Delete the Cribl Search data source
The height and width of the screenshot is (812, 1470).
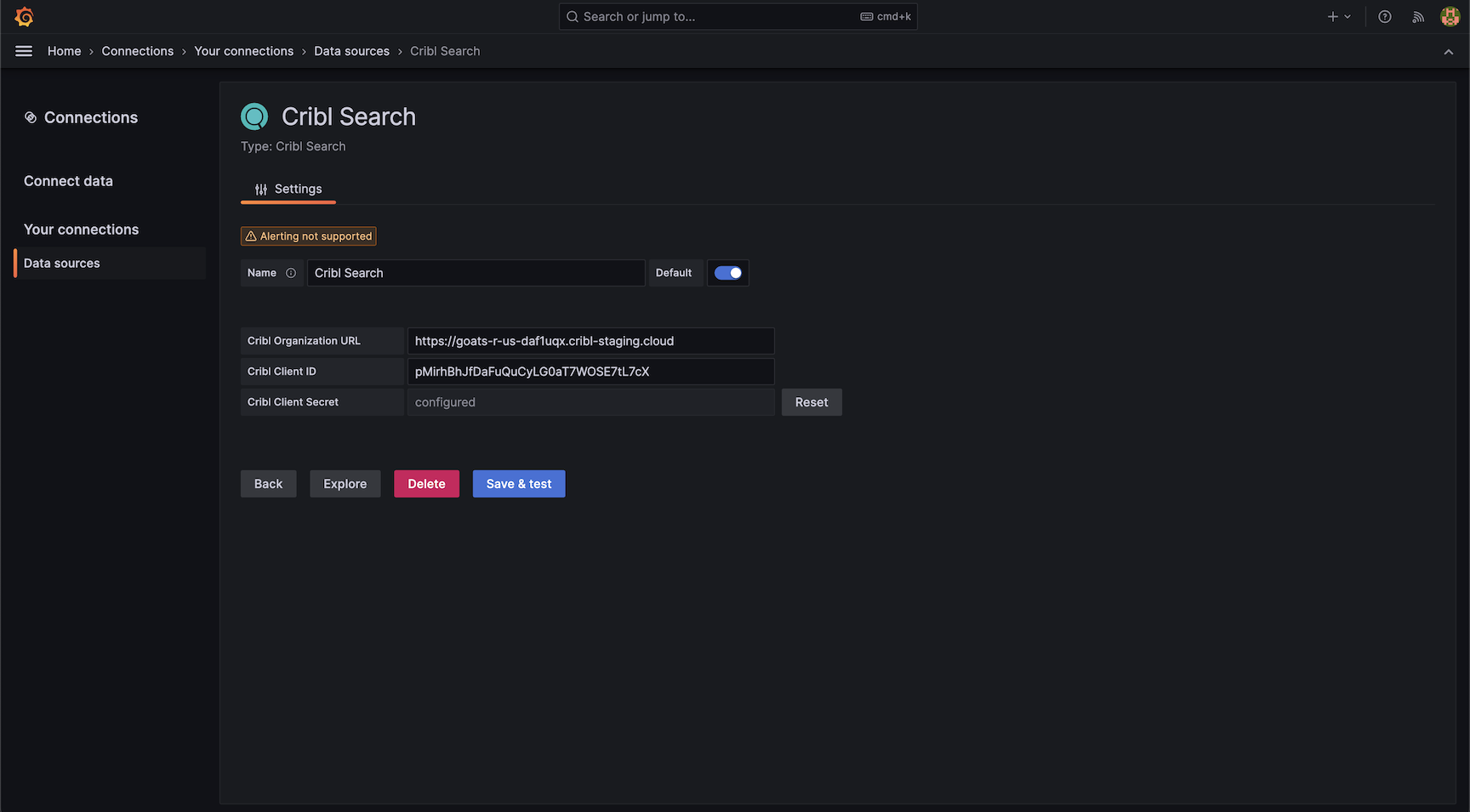coord(426,483)
